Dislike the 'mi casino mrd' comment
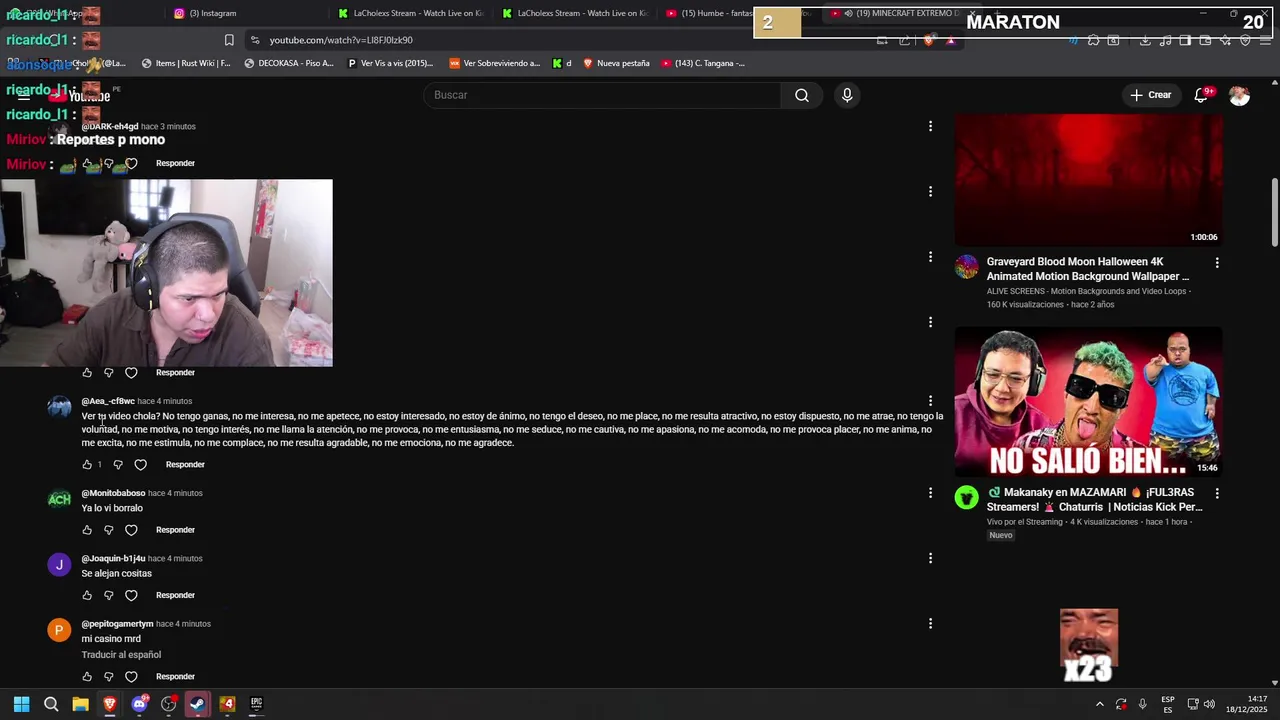1280x720 pixels. (x=109, y=677)
